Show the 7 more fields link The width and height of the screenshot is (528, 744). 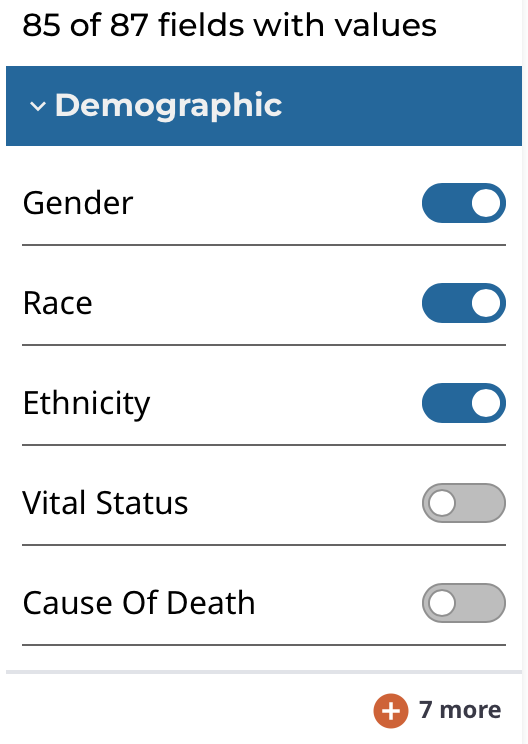(x=460, y=710)
